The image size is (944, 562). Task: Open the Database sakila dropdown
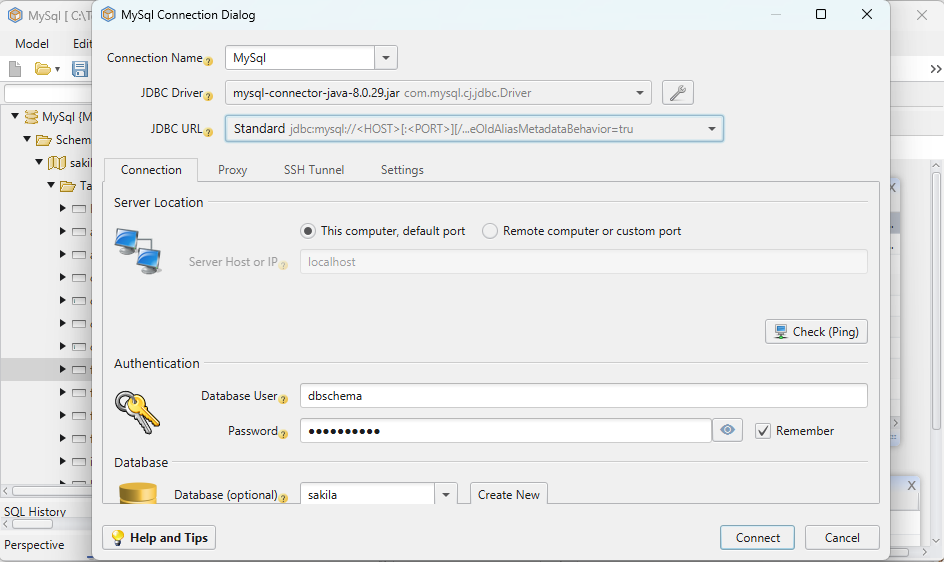pos(445,494)
